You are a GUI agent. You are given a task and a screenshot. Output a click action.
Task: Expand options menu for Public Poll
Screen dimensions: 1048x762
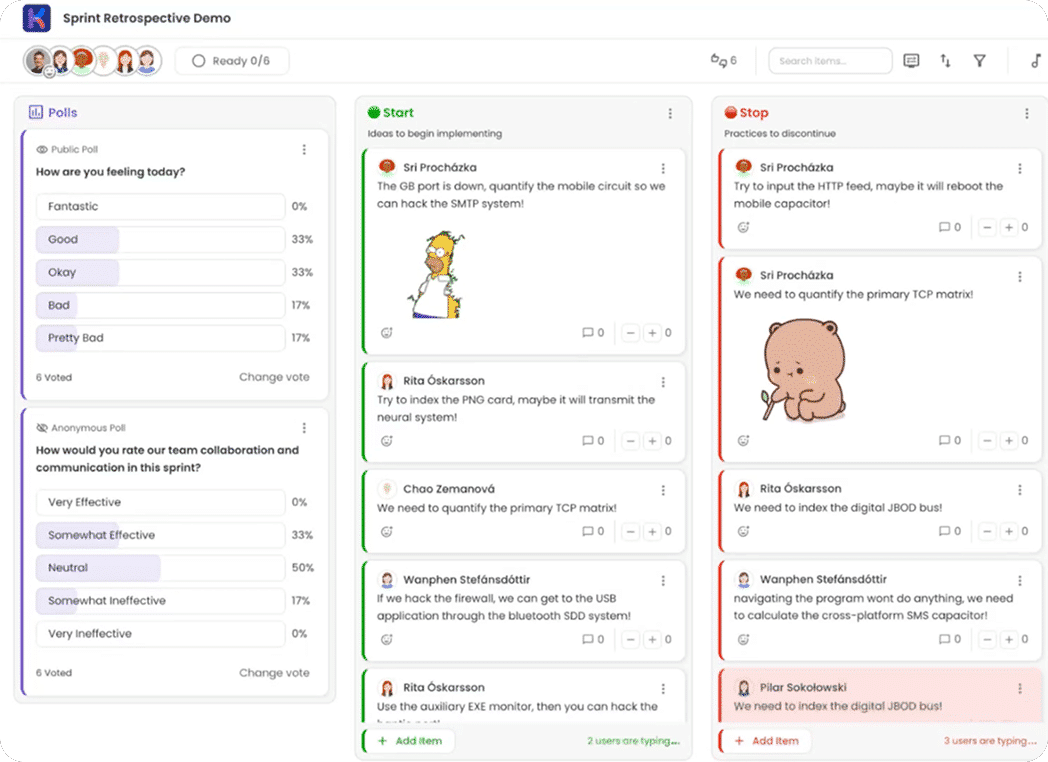coord(304,150)
